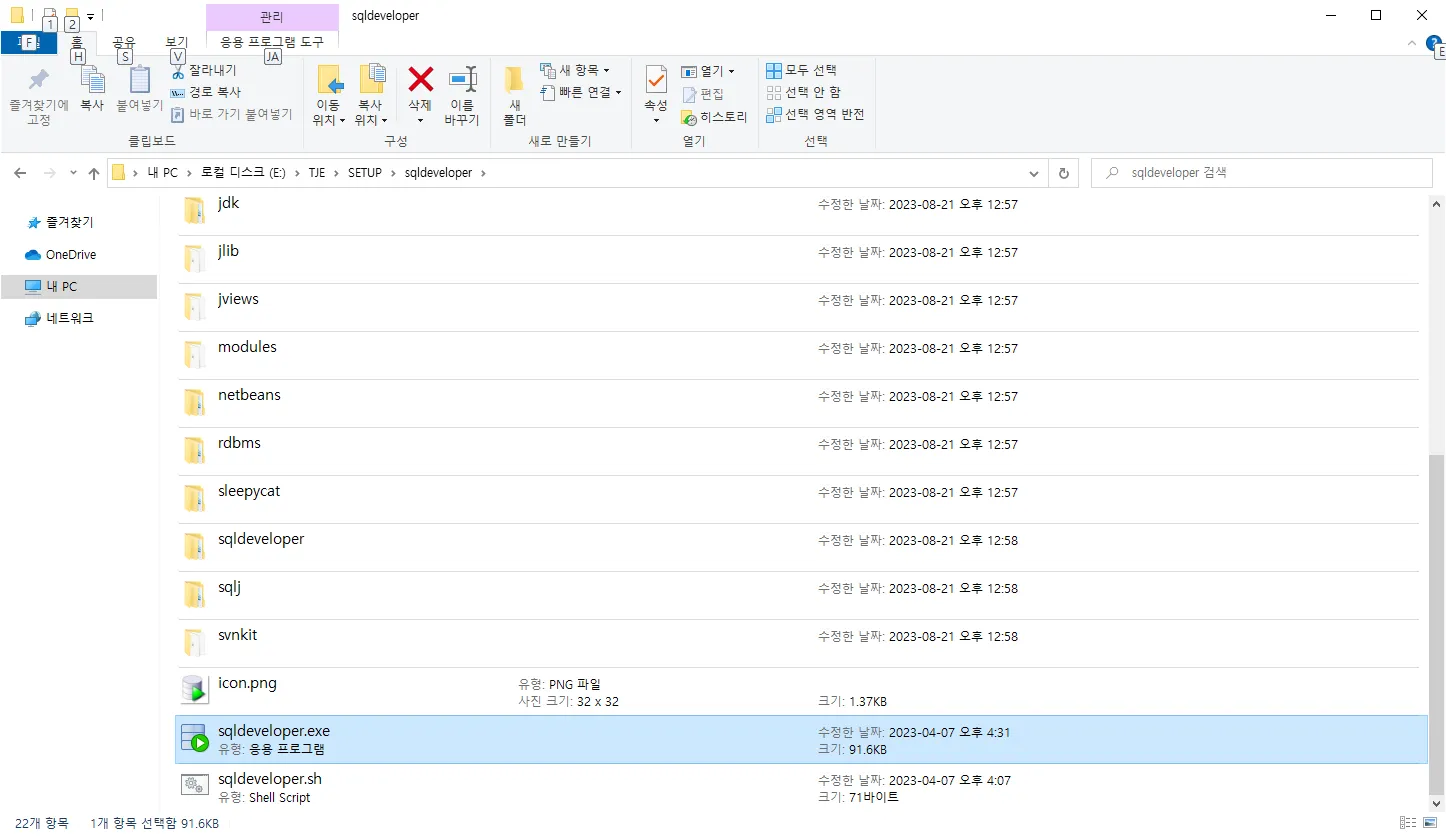Click 내 PC in the address breadcrumb
This screenshot has height=836, width=1446.
(162, 173)
